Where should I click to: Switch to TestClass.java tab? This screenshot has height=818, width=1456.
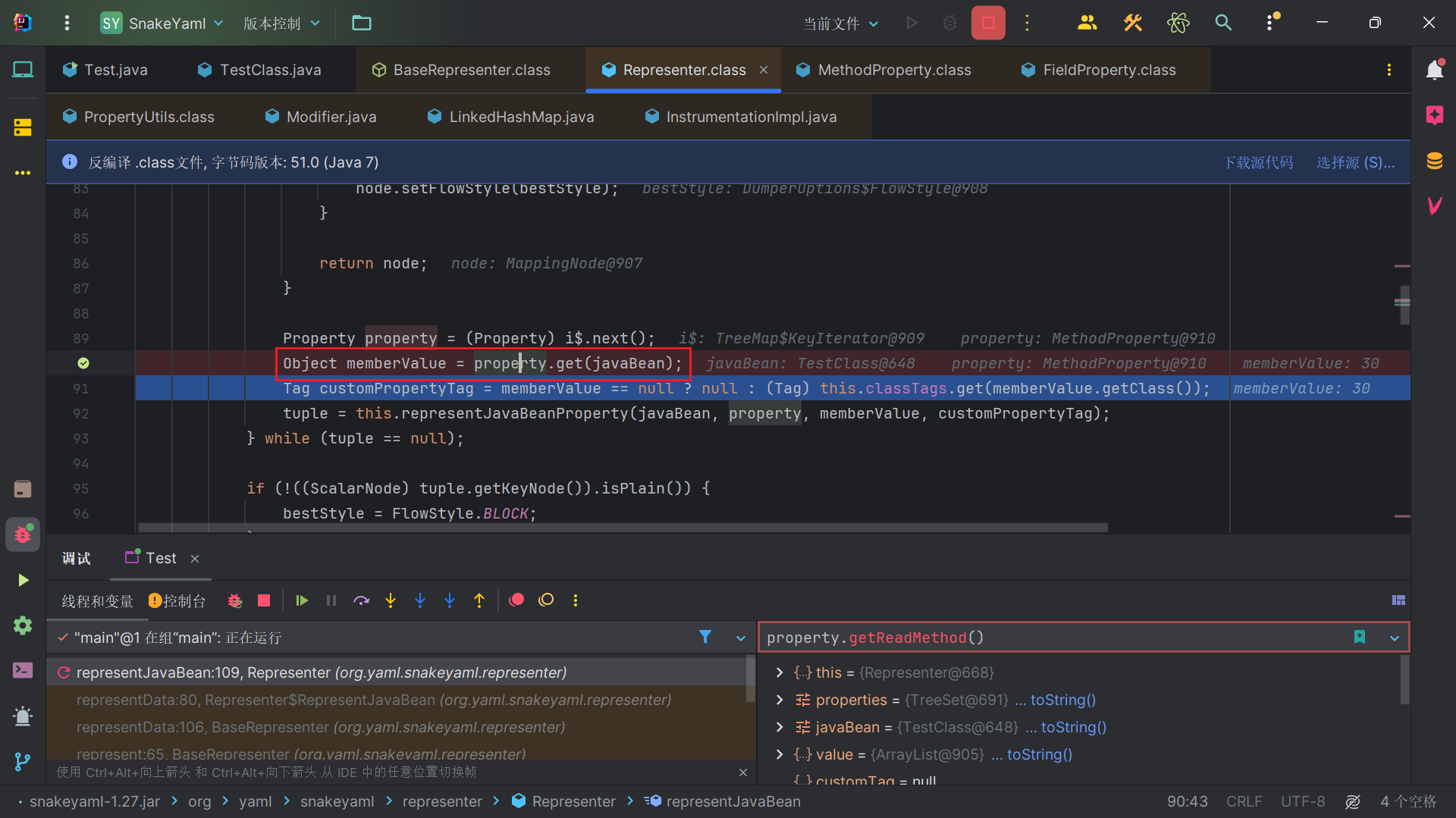[x=259, y=70]
